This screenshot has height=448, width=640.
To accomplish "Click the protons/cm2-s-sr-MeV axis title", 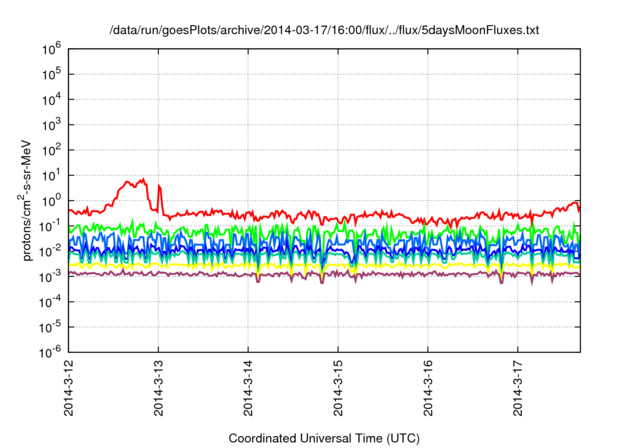I will click(25, 200).
